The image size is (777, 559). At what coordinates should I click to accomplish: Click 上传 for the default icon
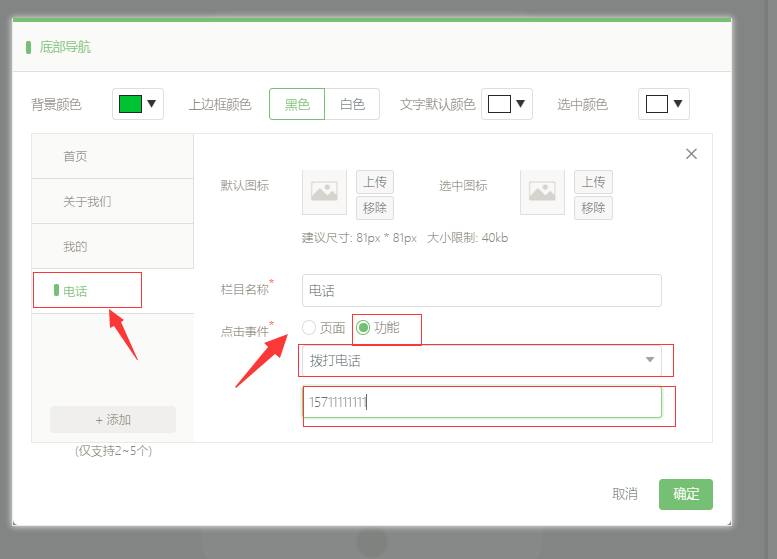click(x=375, y=182)
